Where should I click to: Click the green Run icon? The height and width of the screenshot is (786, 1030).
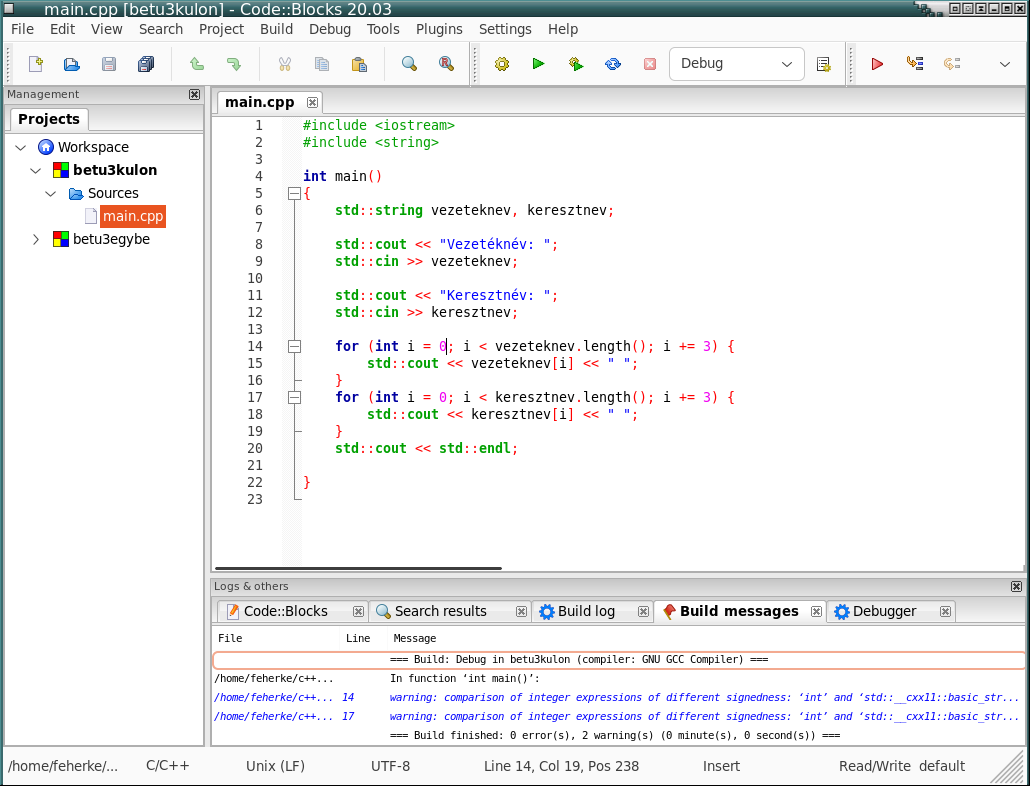coord(539,64)
